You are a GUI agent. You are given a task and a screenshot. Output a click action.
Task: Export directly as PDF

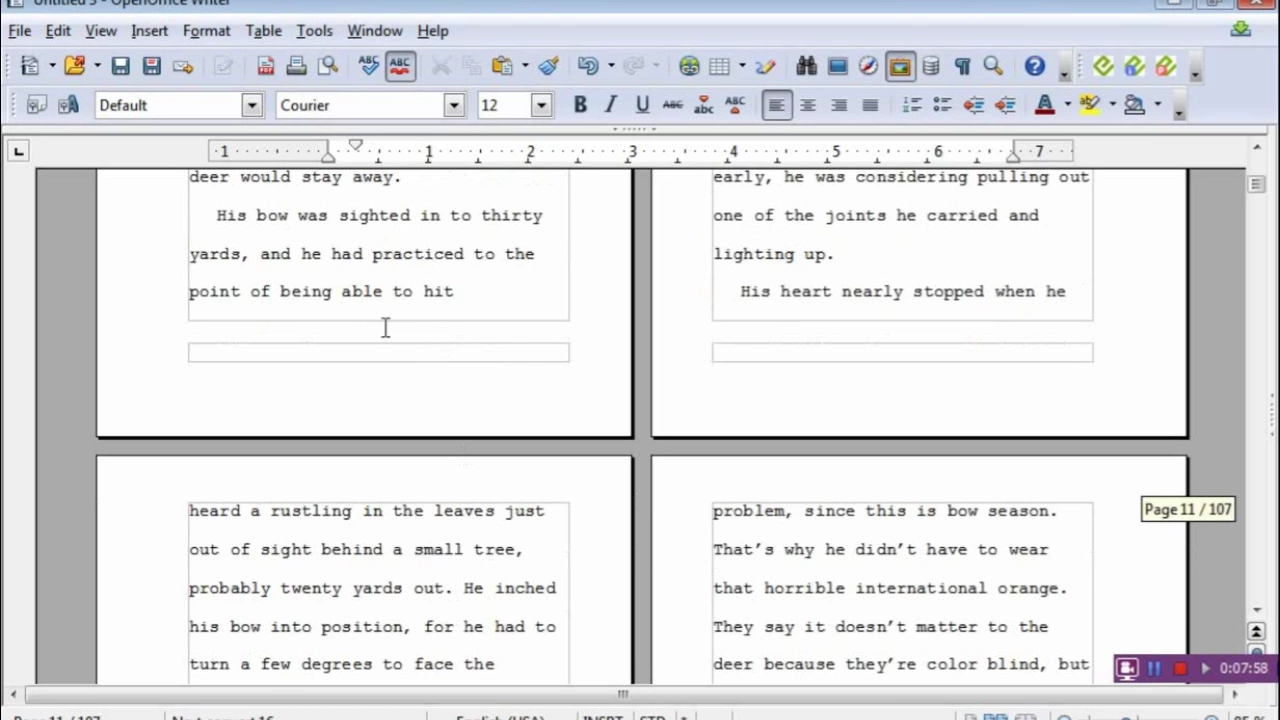pos(265,66)
